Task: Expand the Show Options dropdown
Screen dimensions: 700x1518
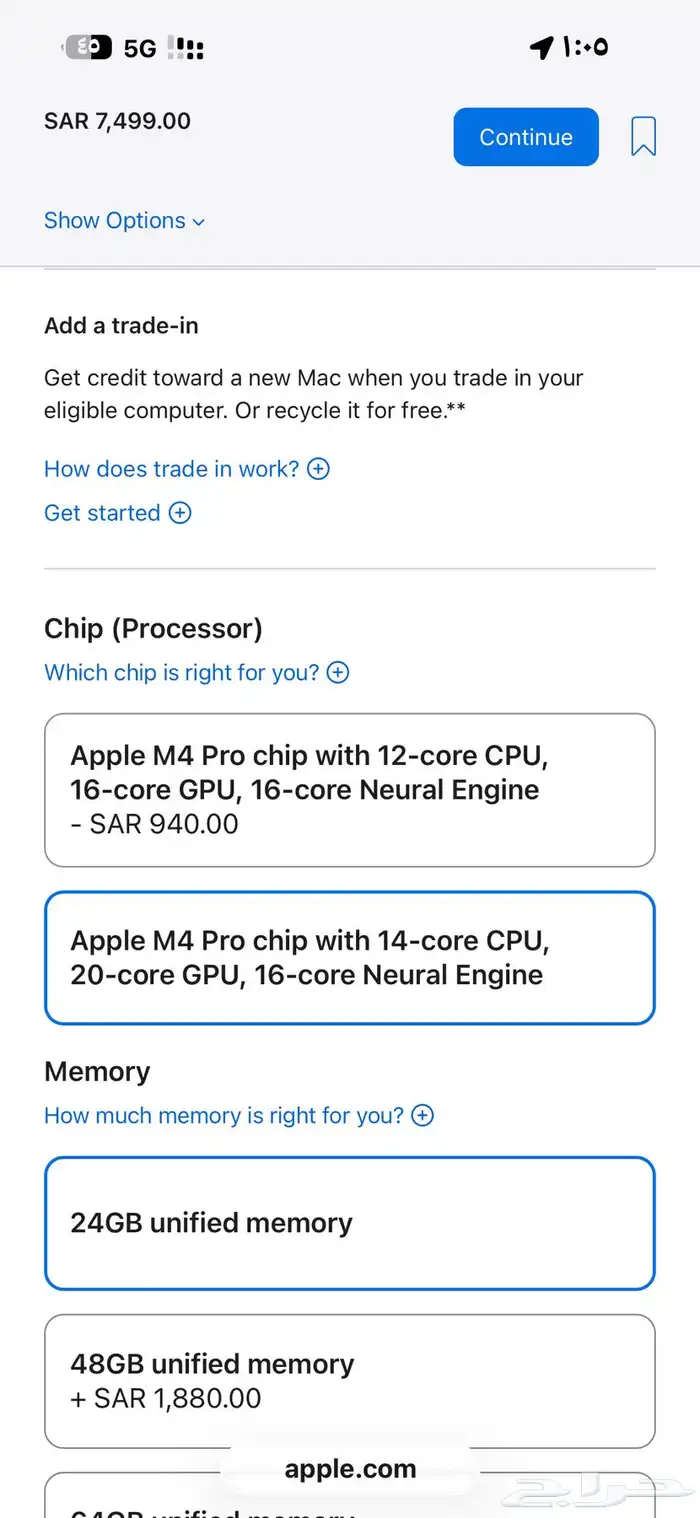Action: pyautogui.click(x=115, y=221)
